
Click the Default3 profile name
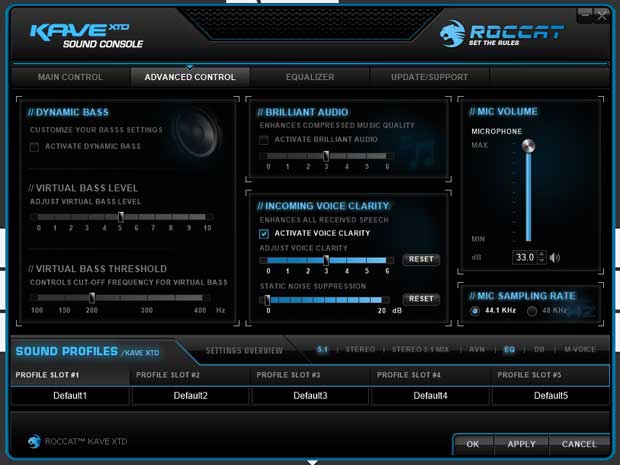pyautogui.click(x=310, y=396)
